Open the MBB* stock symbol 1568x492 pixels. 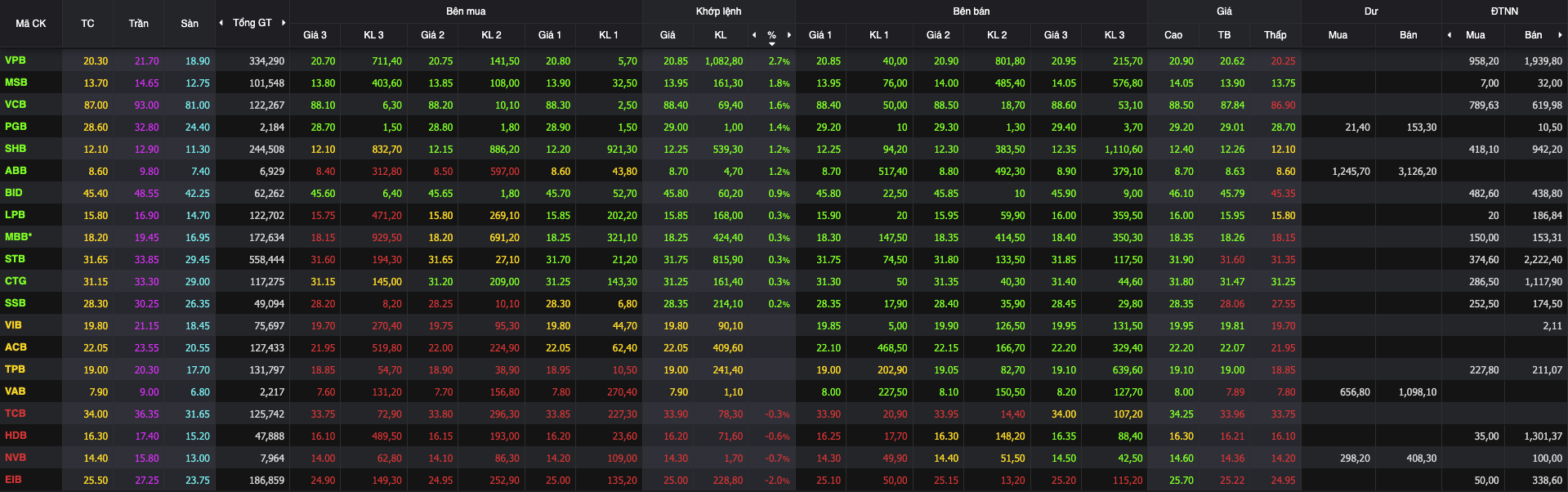pos(19,237)
